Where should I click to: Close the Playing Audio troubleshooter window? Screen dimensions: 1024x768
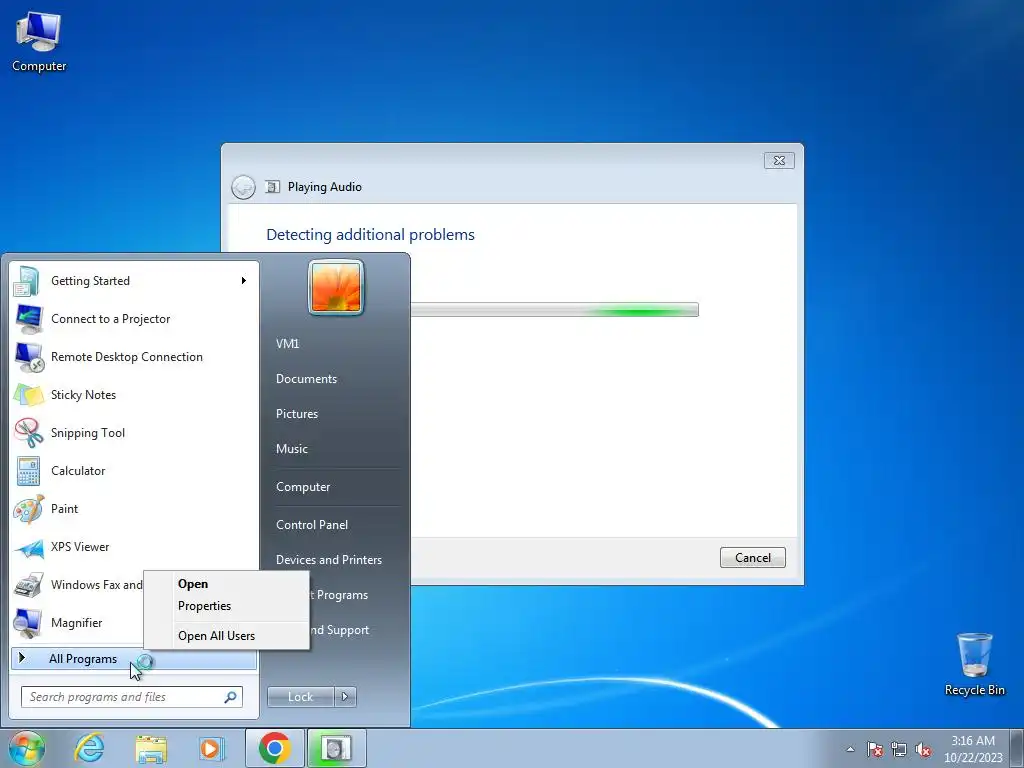coord(779,161)
